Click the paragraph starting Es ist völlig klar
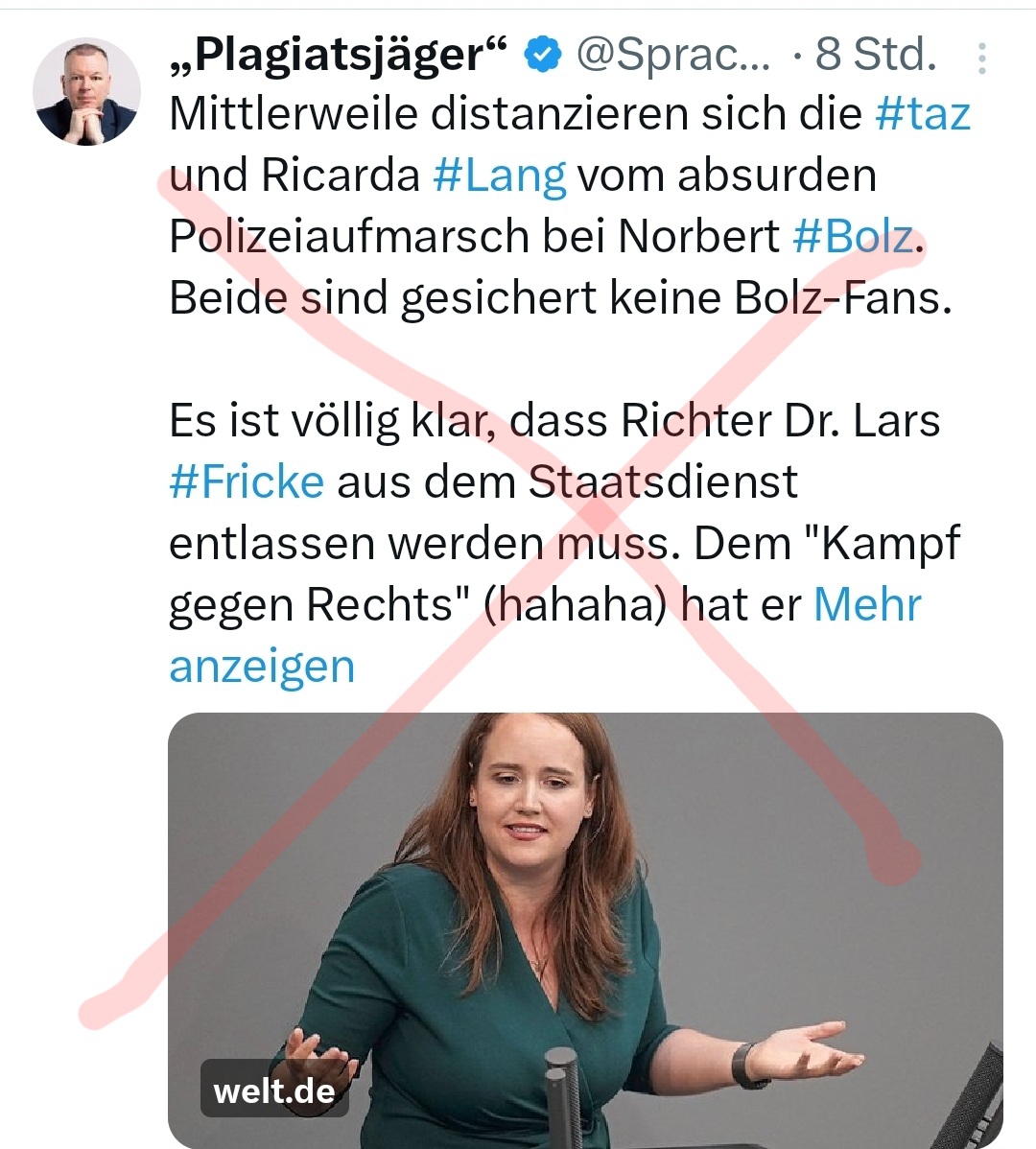Screen dimensions: 1036x1149 564,543
